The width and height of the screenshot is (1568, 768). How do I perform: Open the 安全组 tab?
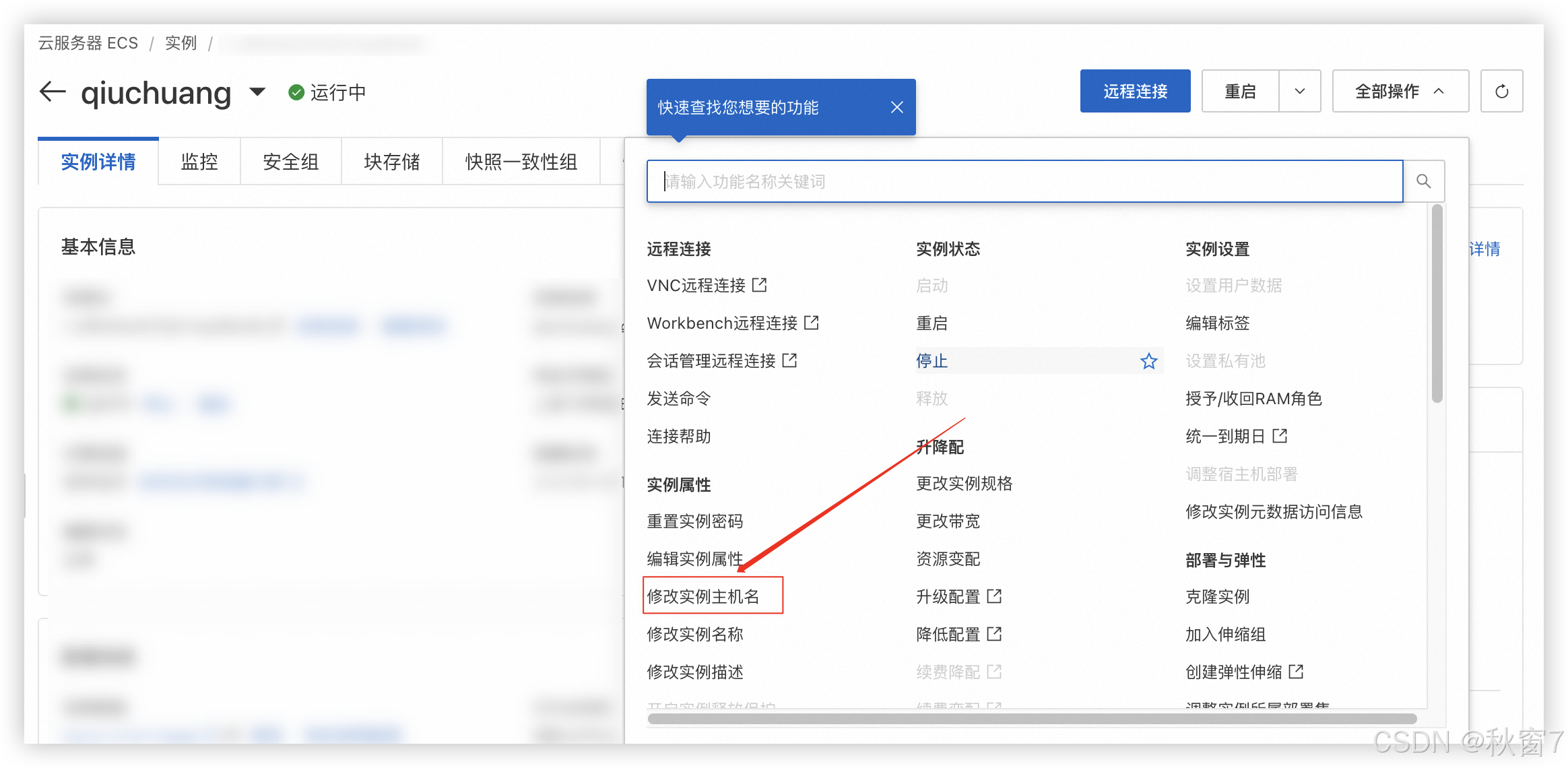point(290,162)
